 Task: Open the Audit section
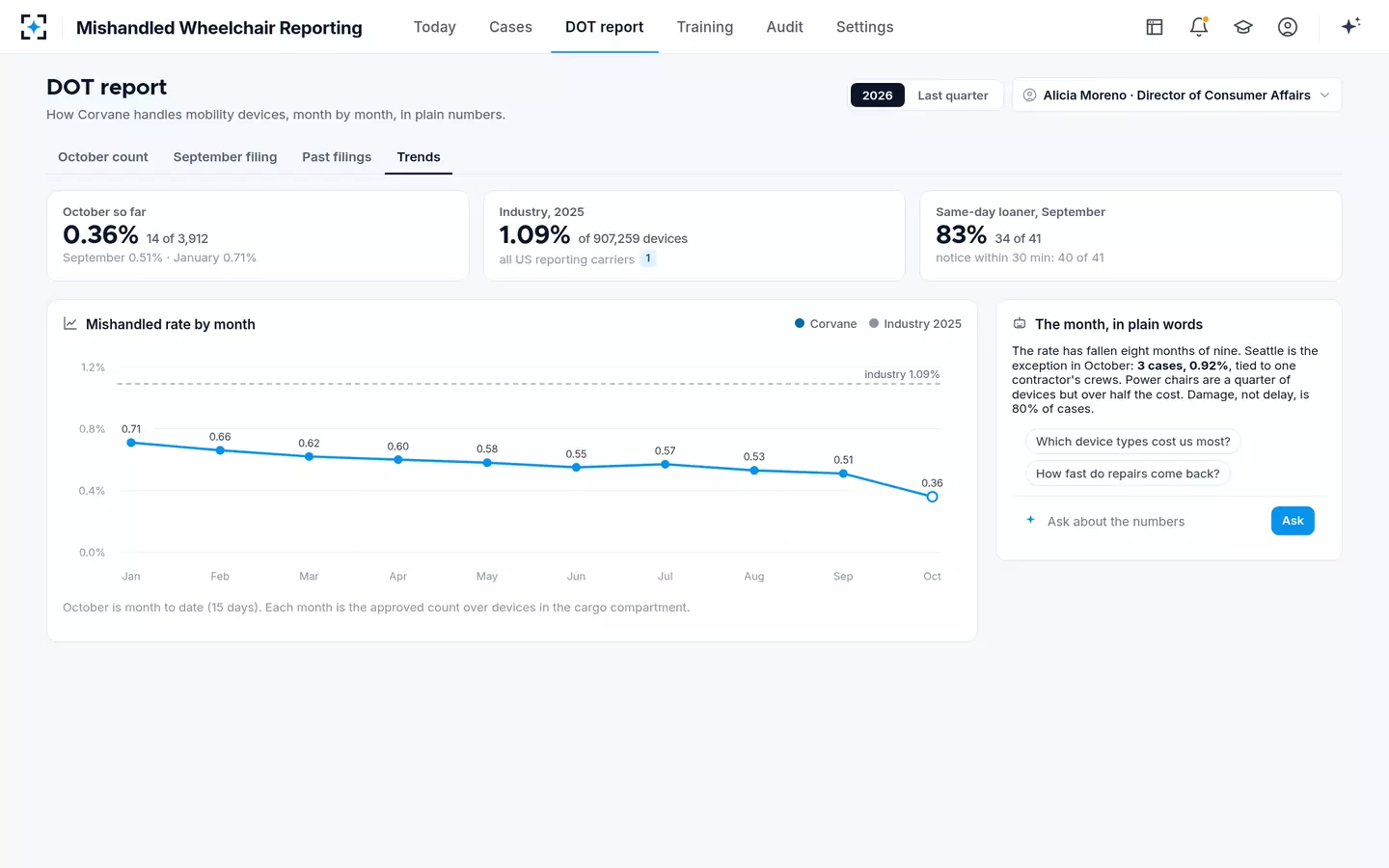(x=785, y=27)
